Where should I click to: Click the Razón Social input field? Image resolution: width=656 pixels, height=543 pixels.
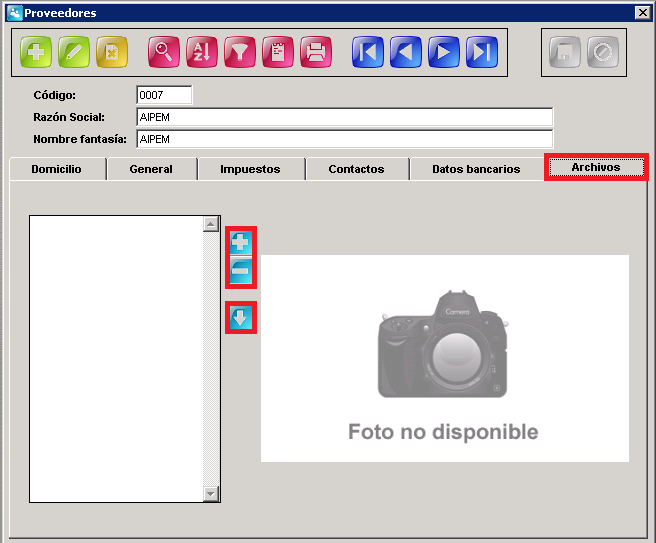coord(345,117)
